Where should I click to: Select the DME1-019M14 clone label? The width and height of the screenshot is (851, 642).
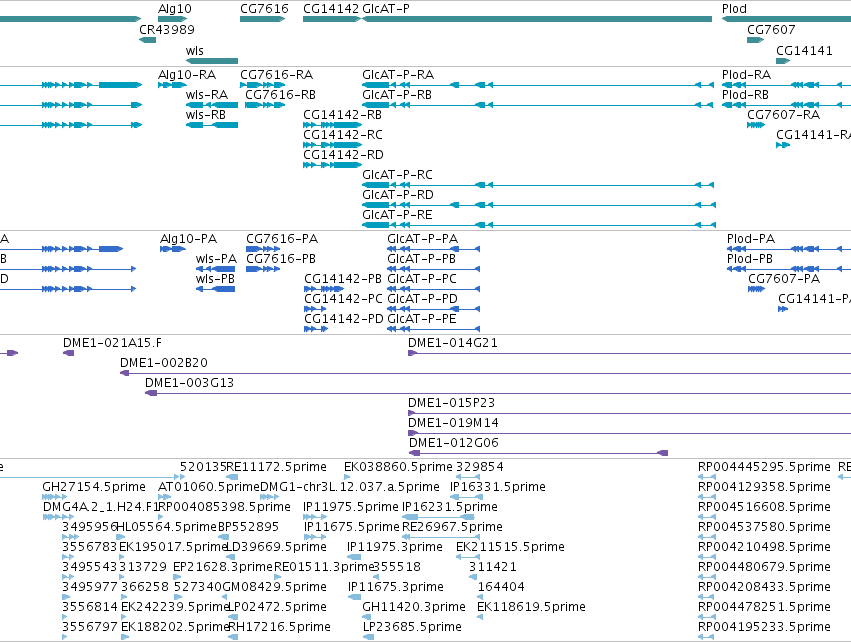click(x=453, y=423)
